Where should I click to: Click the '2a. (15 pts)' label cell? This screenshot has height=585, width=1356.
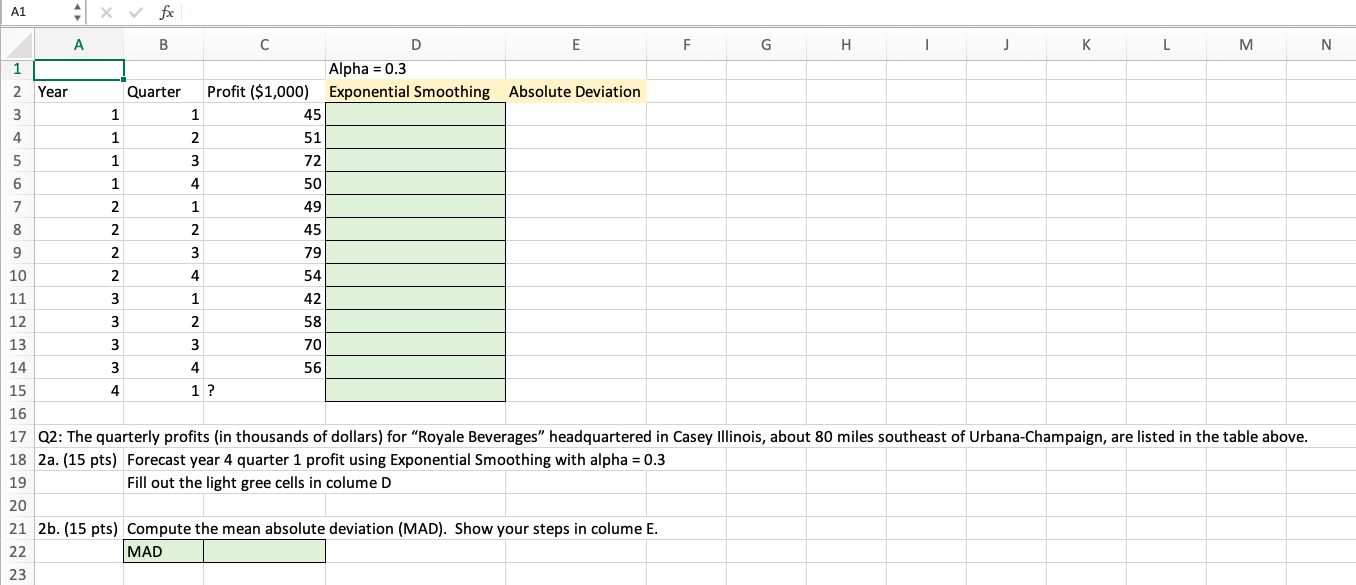pyautogui.click(x=79, y=459)
